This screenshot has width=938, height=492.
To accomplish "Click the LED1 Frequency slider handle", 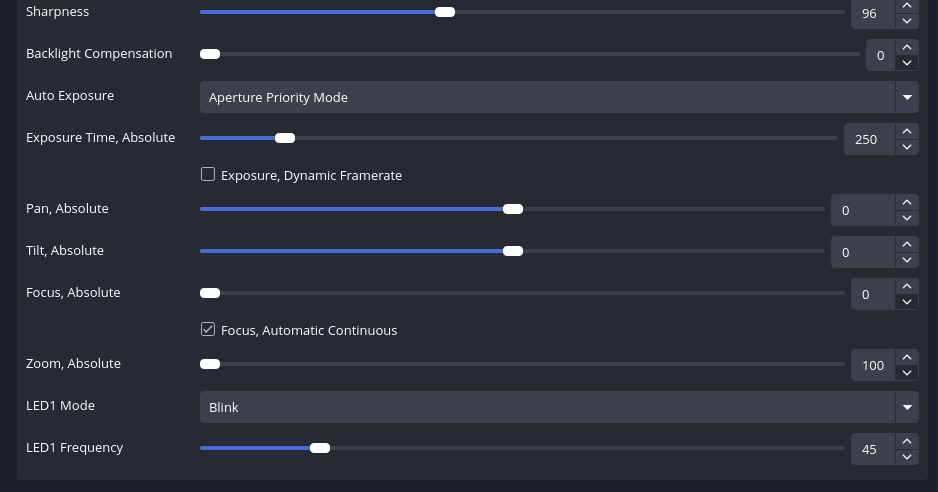I will tap(320, 448).
